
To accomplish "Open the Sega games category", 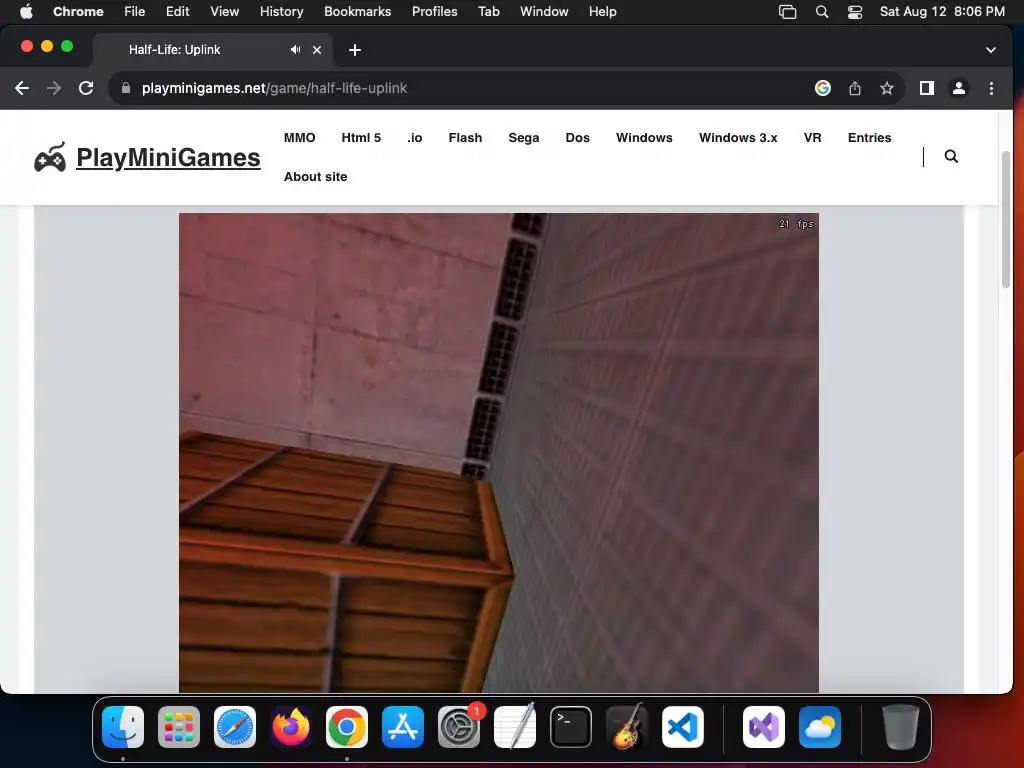I will [524, 138].
